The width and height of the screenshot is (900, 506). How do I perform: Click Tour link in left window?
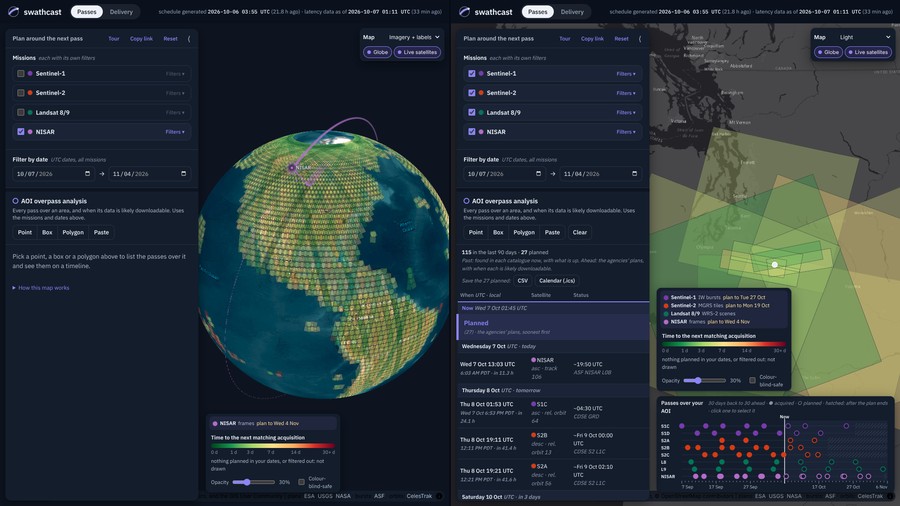[x=114, y=38]
